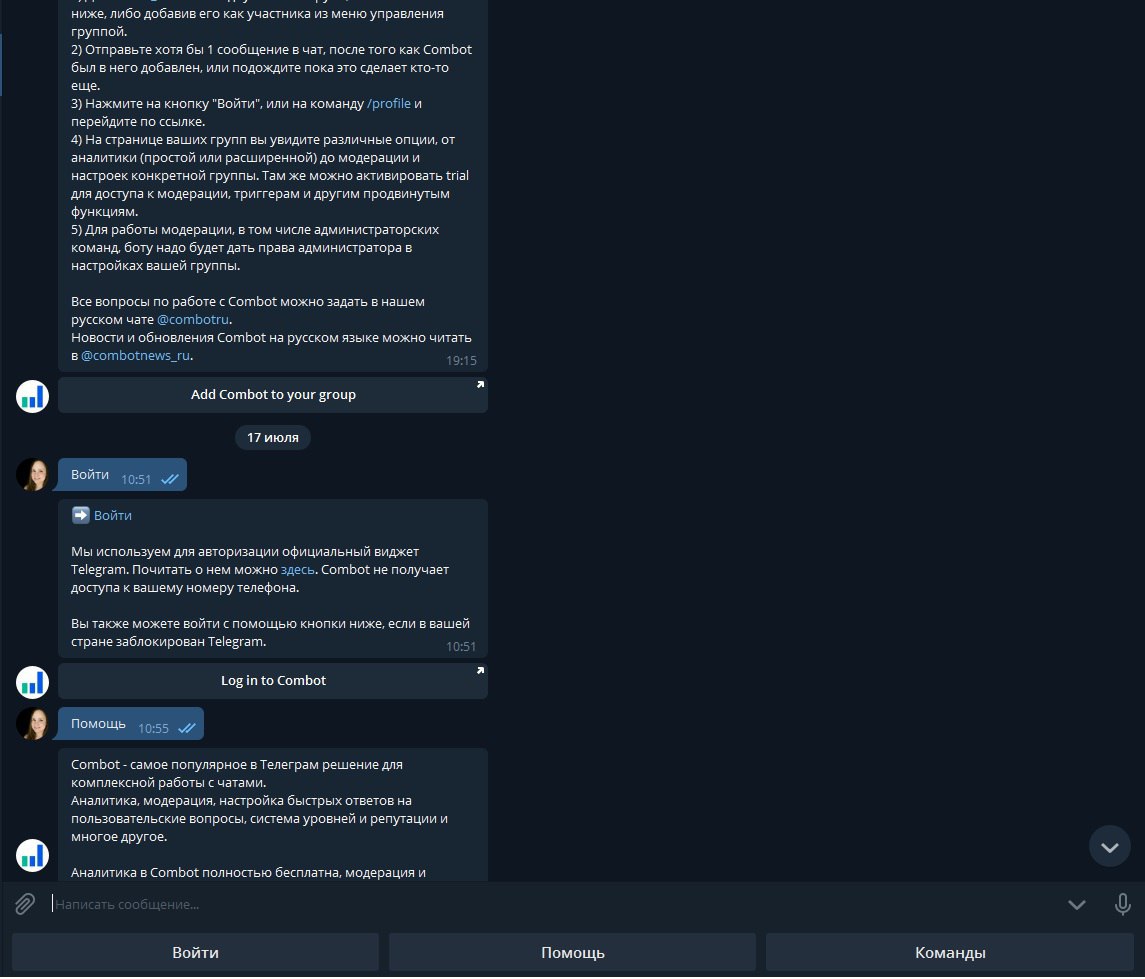Open the @combotnews_ru channel link
The height and width of the screenshot is (979, 1145).
[135, 356]
